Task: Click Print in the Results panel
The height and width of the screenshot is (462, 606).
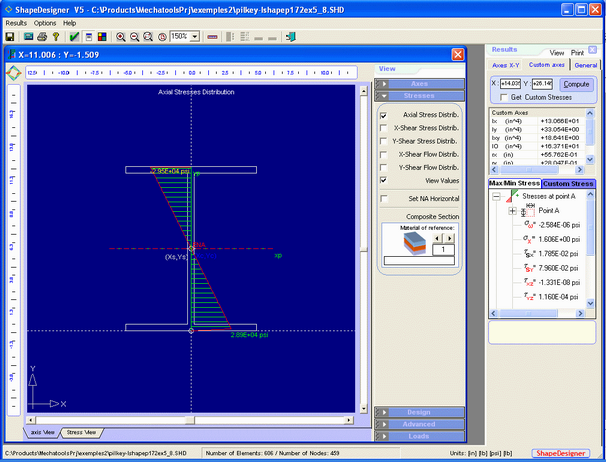Action: pyautogui.click(x=577, y=53)
